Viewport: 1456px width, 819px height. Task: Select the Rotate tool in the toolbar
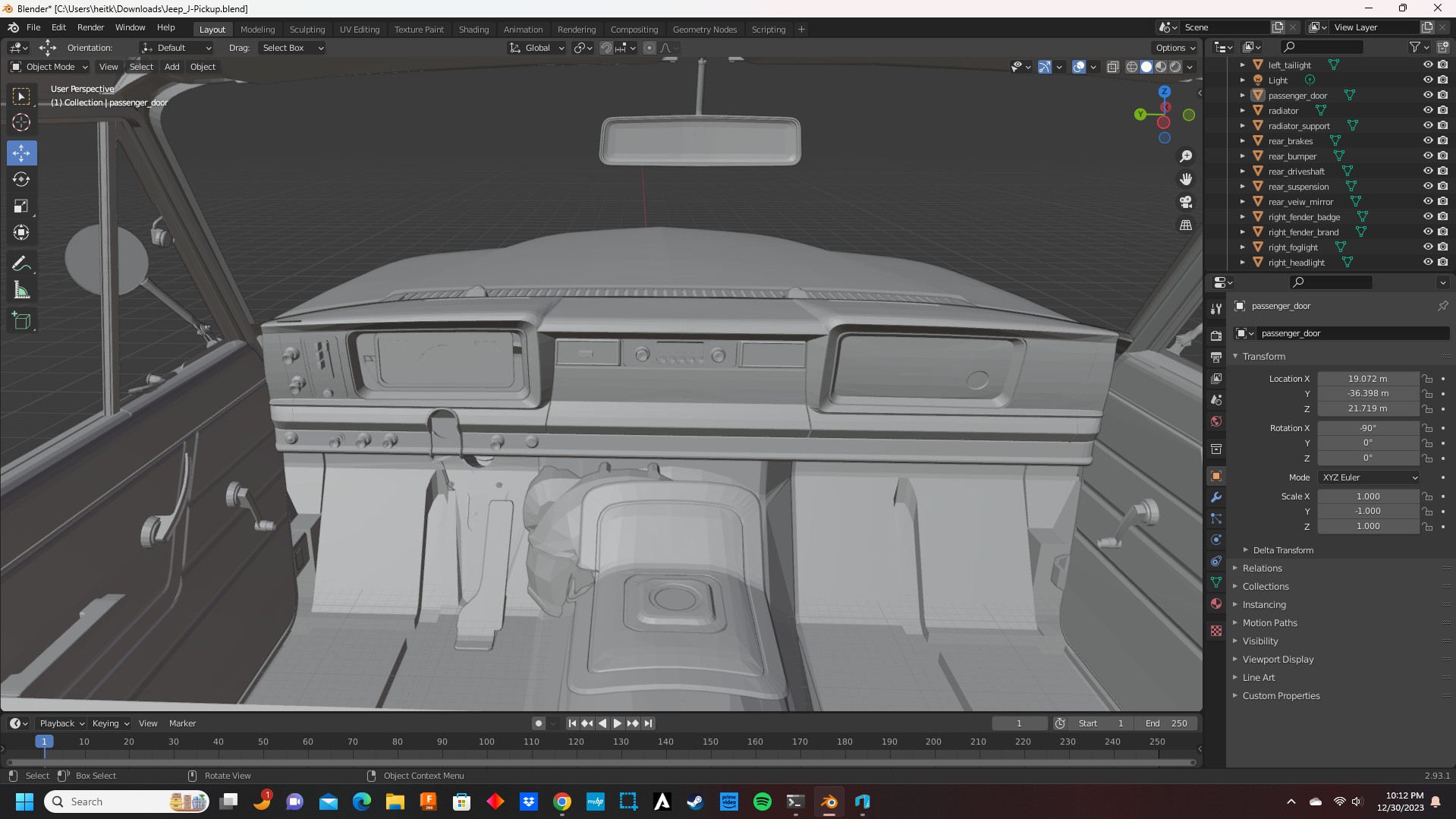(x=21, y=180)
